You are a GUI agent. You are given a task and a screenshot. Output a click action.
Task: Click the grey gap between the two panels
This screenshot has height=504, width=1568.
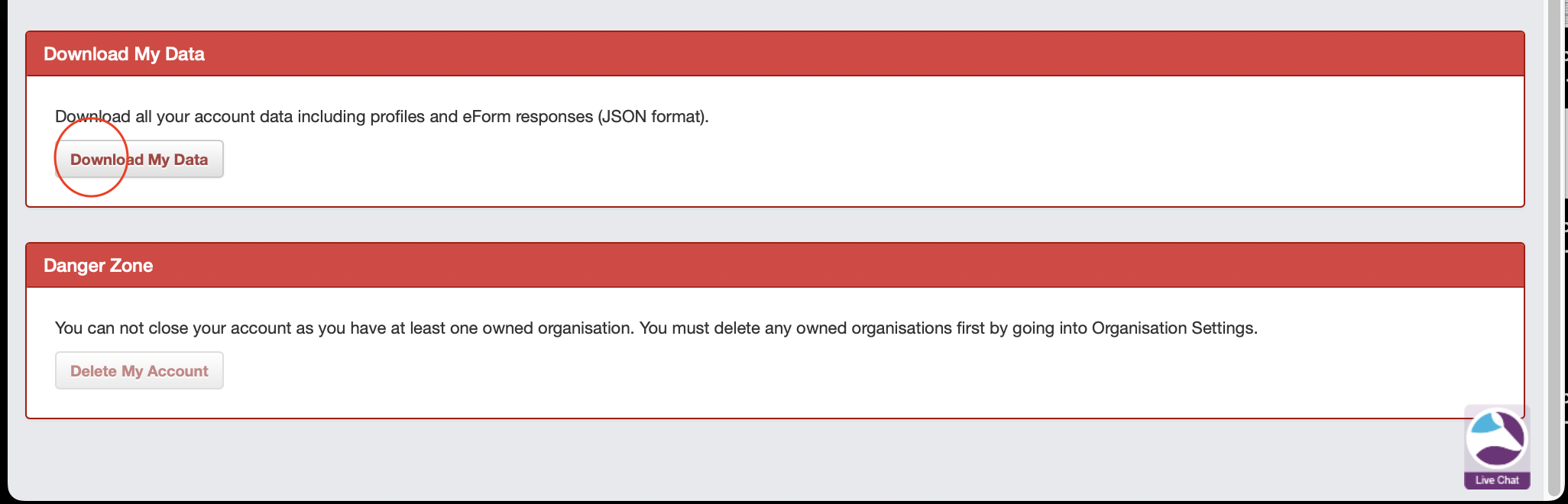pyautogui.click(x=764, y=225)
